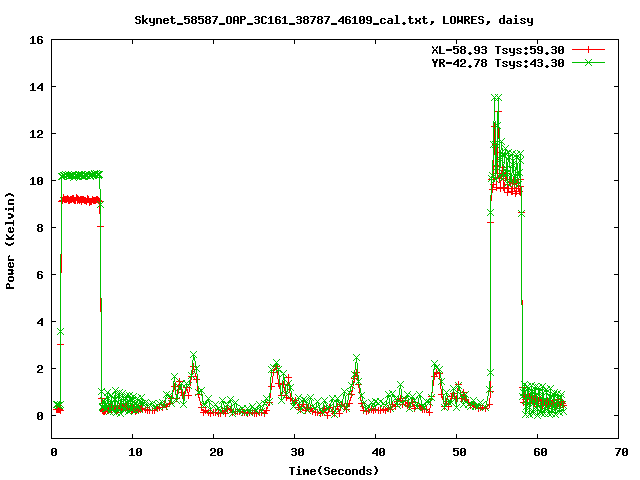Click the x-axis tick label 40
Screen dimensions: 640x480
pos(378,452)
